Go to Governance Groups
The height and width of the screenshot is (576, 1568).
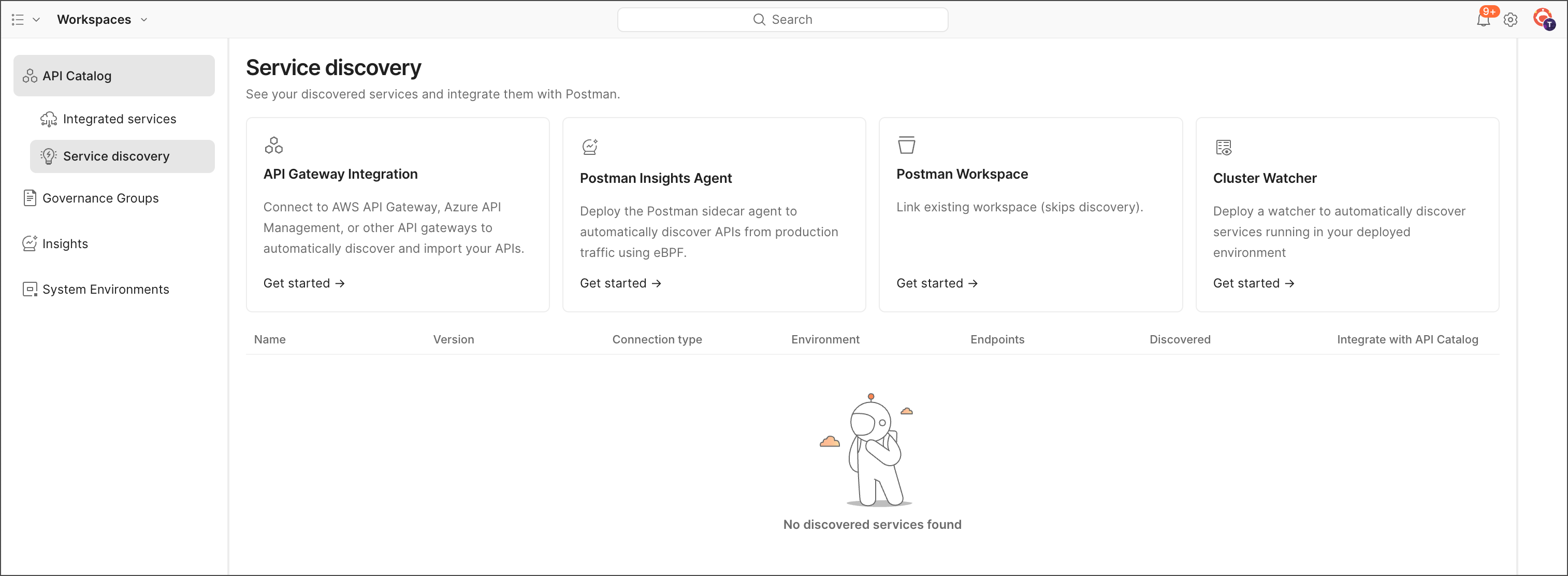[x=100, y=198]
